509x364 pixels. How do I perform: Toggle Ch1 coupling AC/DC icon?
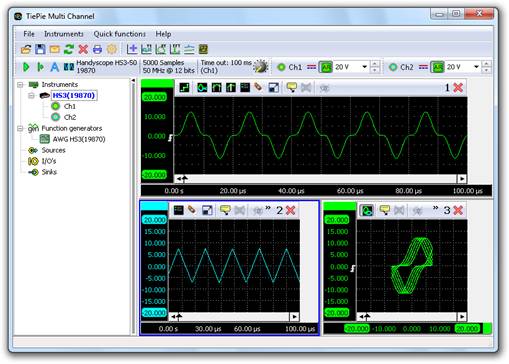[311, 67]
